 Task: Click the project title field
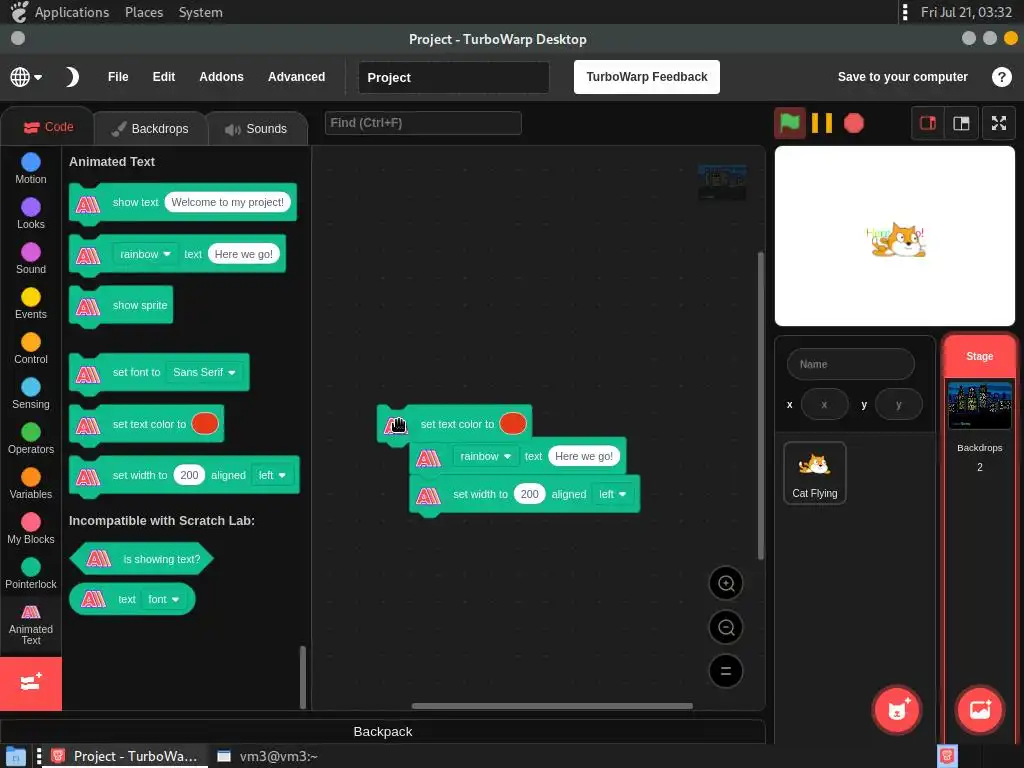click(x=454, y=78)
